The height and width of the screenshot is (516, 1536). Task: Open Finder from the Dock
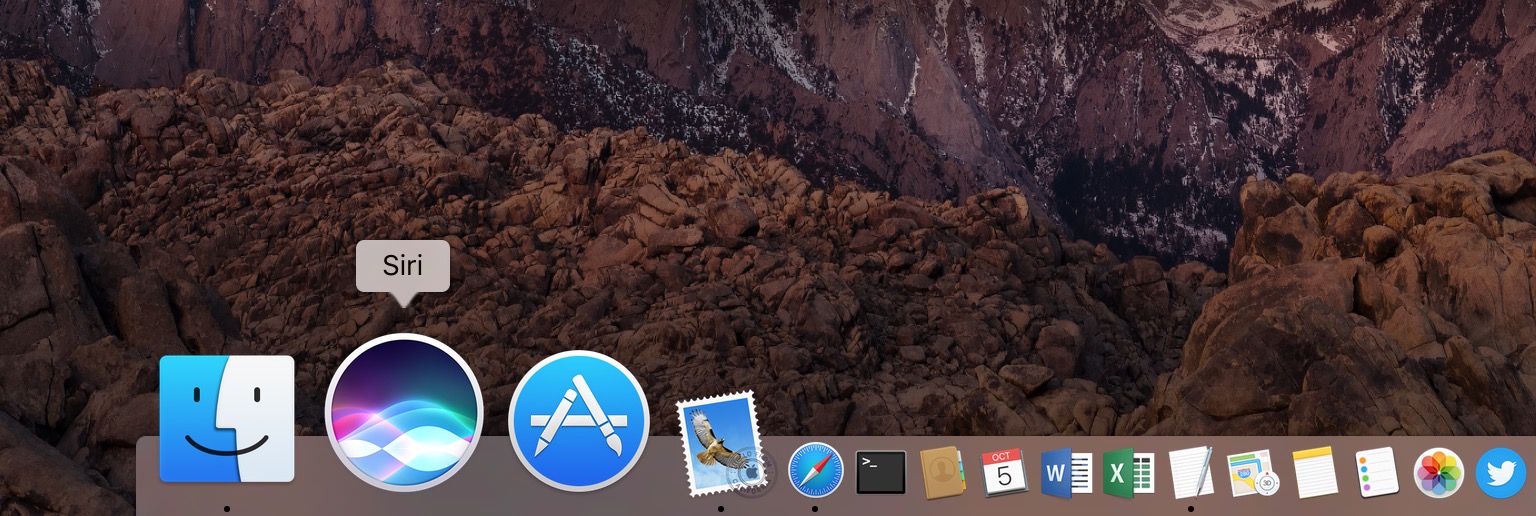click(227, 419)
